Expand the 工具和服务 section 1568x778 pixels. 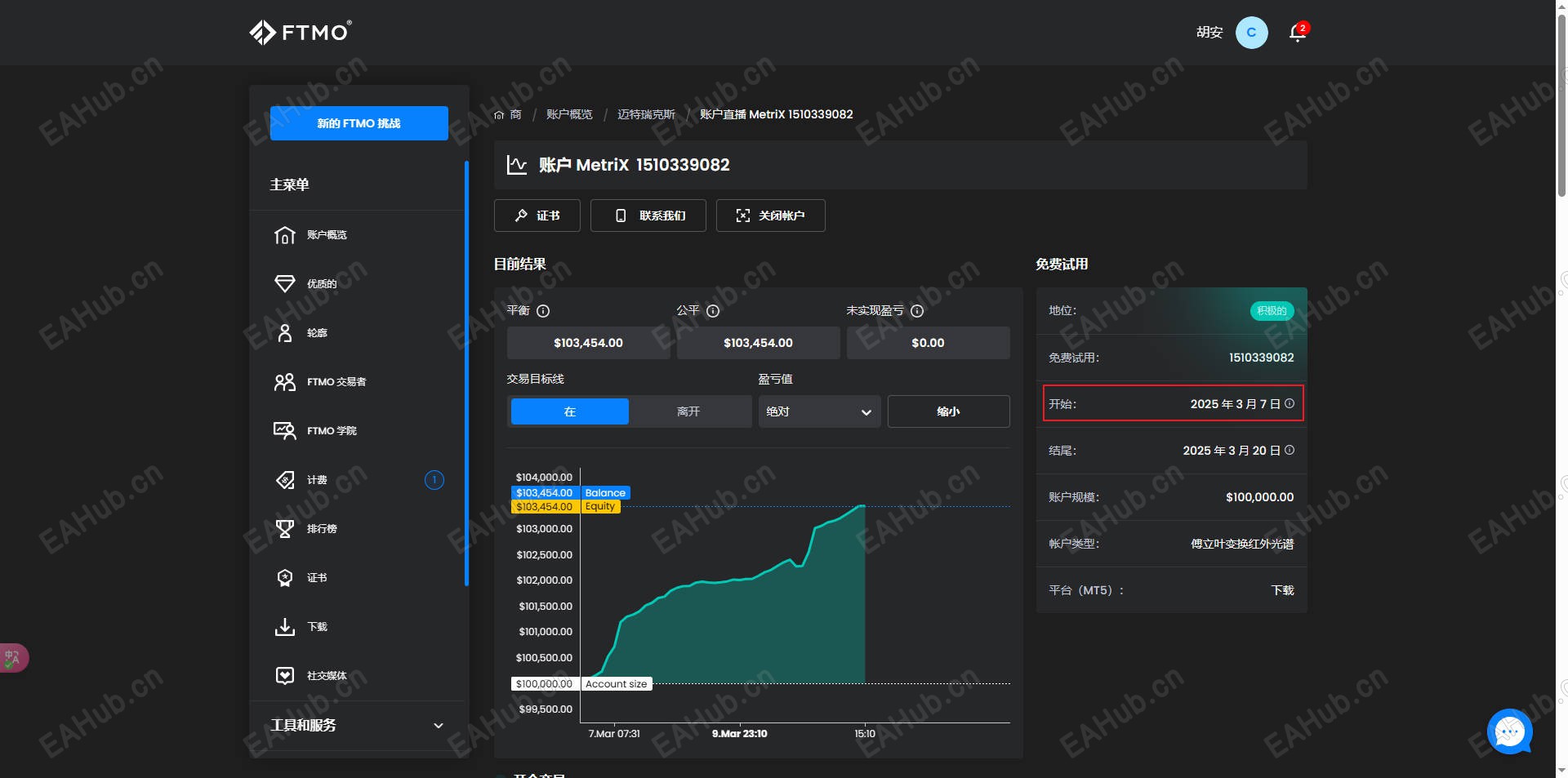tap(358, 725)
